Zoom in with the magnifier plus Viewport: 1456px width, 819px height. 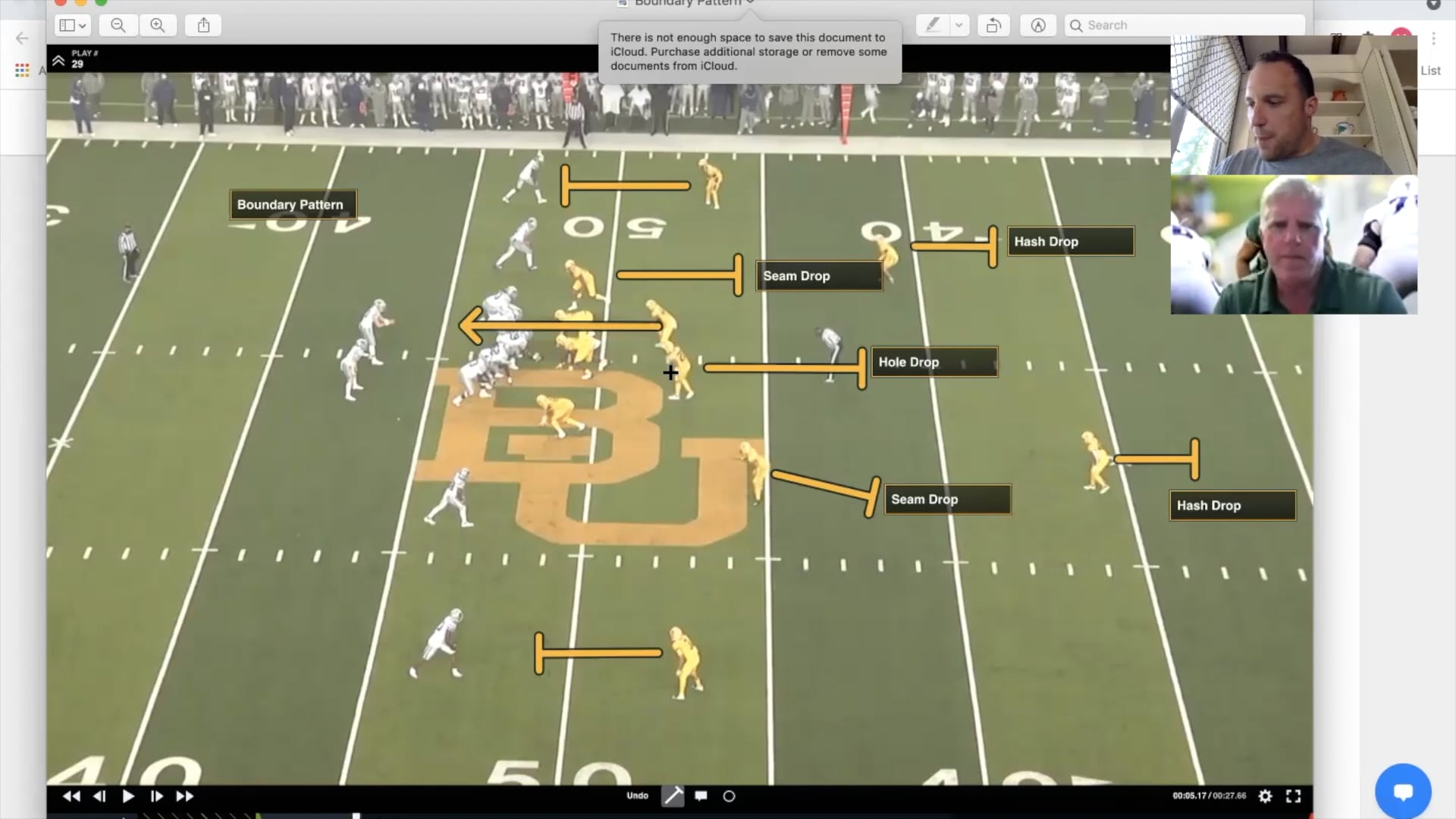coord(158,25)
